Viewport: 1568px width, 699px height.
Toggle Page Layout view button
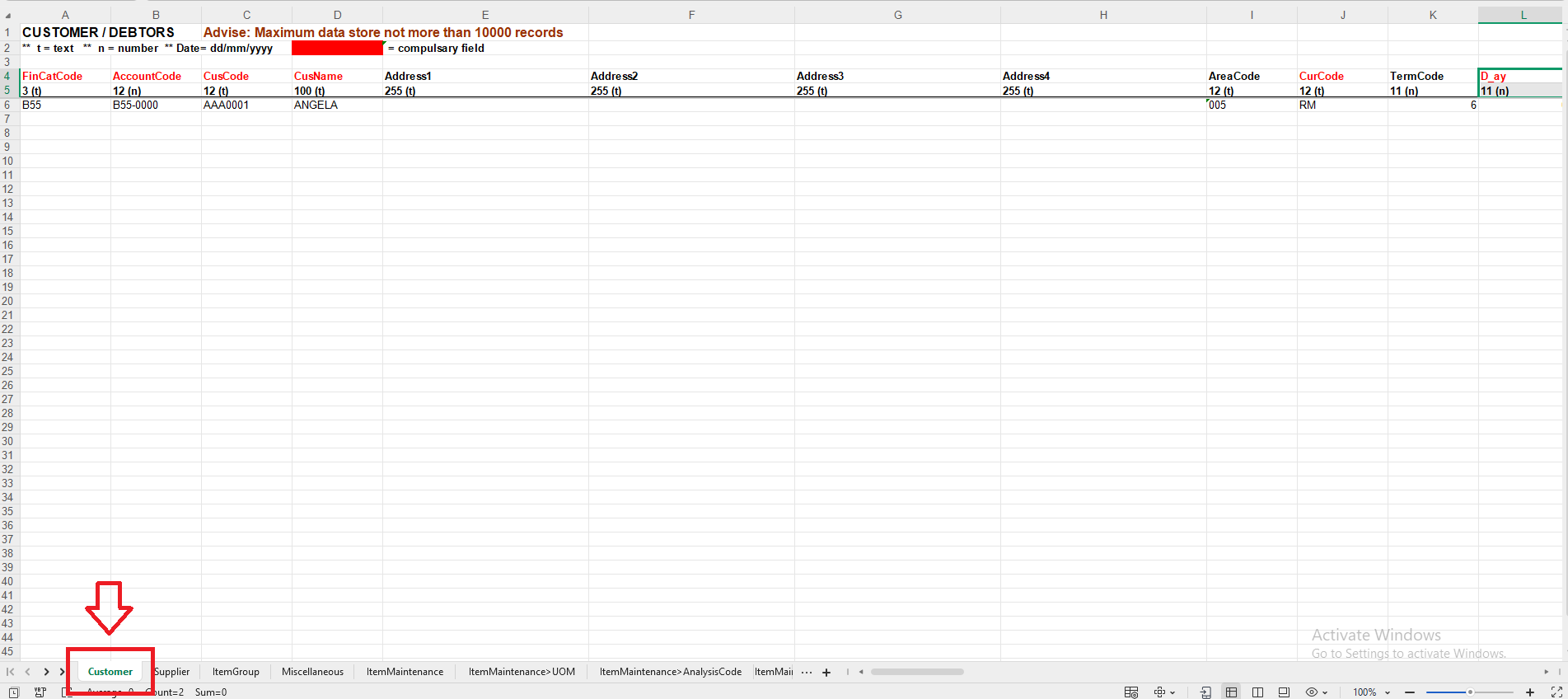click(x=1284, y=692)
